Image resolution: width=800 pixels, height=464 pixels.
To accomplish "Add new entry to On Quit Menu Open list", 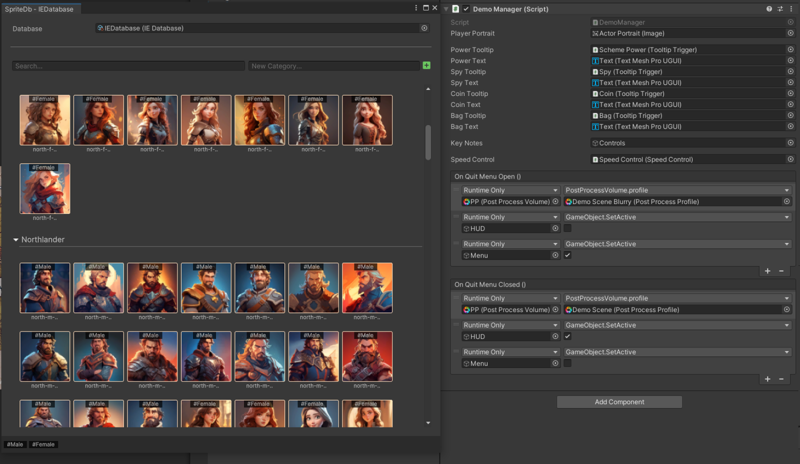I will point(767,271).
